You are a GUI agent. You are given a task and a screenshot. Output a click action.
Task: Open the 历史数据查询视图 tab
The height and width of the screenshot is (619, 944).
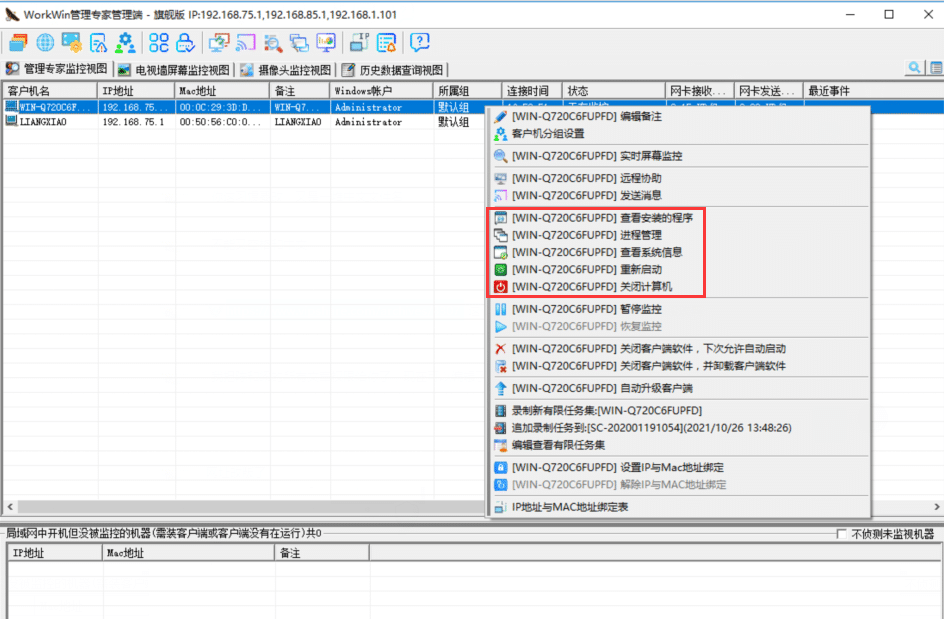click(393, 70)
